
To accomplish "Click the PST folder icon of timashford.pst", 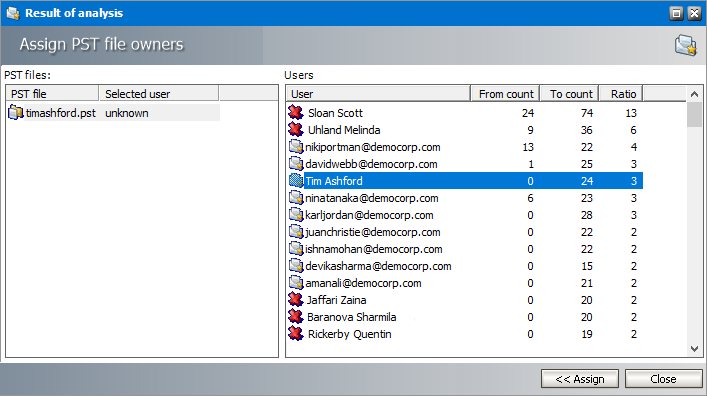I will [x=16, y=113].
